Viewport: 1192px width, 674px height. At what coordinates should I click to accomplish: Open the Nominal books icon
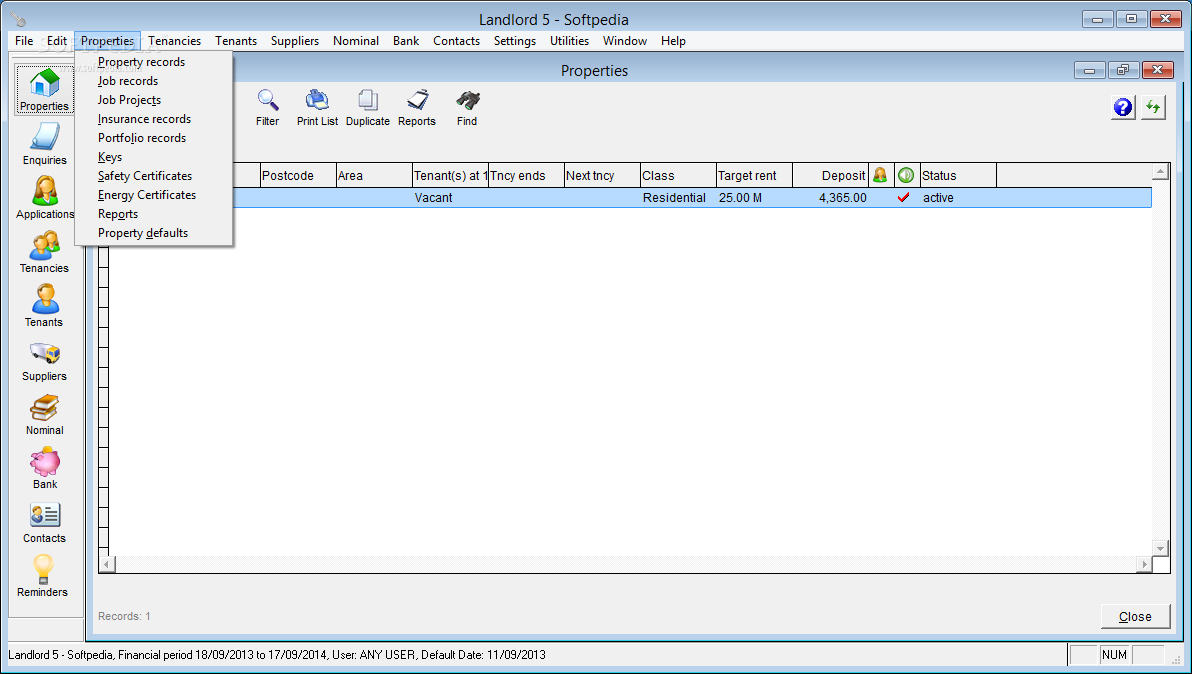(44, 413)
